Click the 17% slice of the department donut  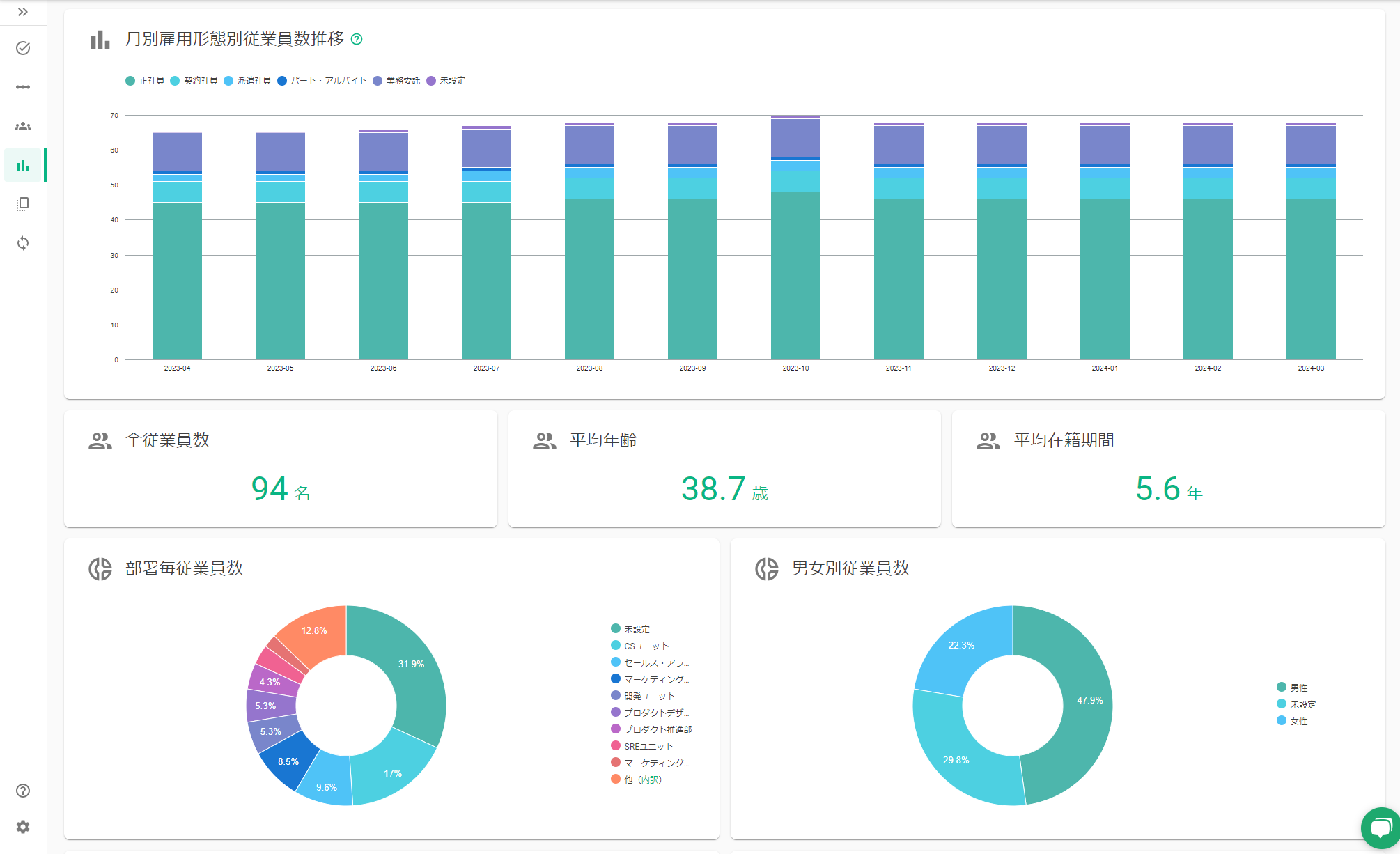(x=393, y=773)
